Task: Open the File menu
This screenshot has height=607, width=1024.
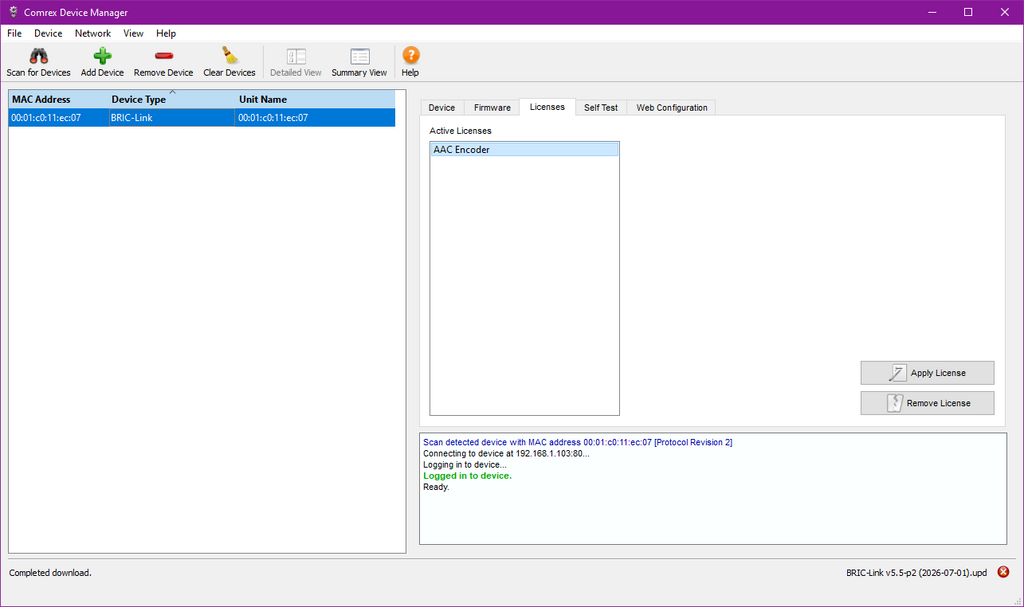Action: click(14, 33)
